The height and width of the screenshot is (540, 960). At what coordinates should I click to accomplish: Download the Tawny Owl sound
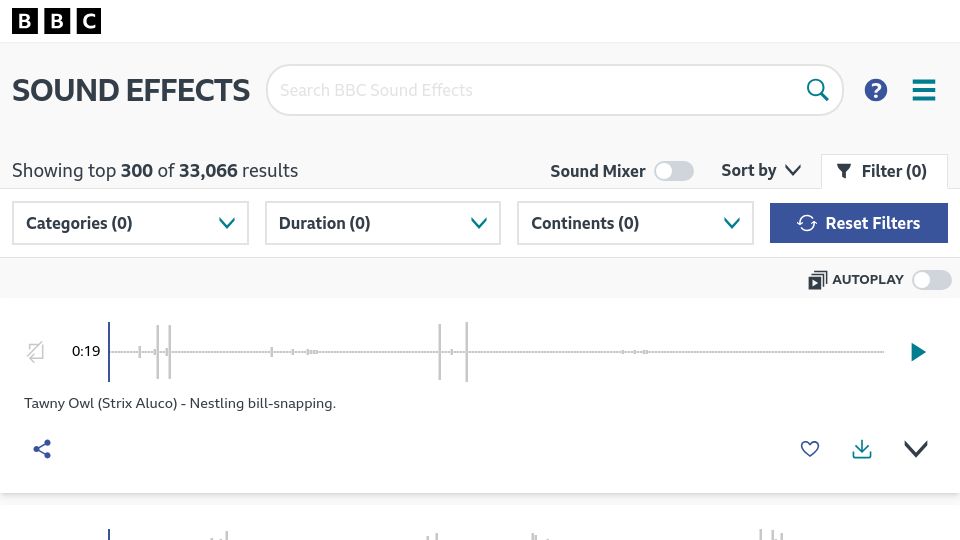[861, 449]
